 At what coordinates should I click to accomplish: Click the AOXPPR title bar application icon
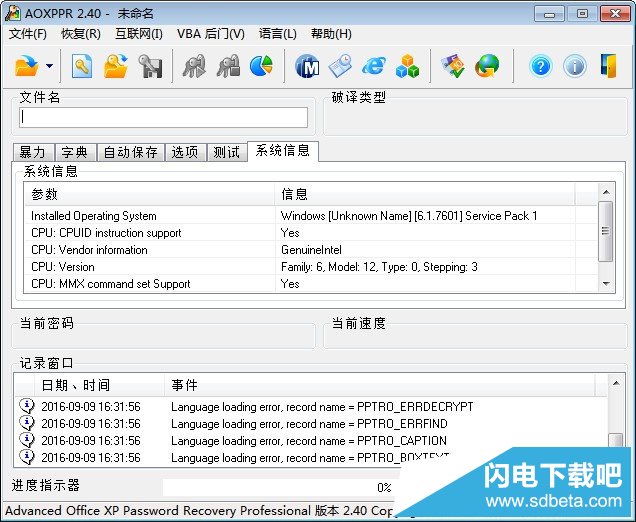coord(13,13)
